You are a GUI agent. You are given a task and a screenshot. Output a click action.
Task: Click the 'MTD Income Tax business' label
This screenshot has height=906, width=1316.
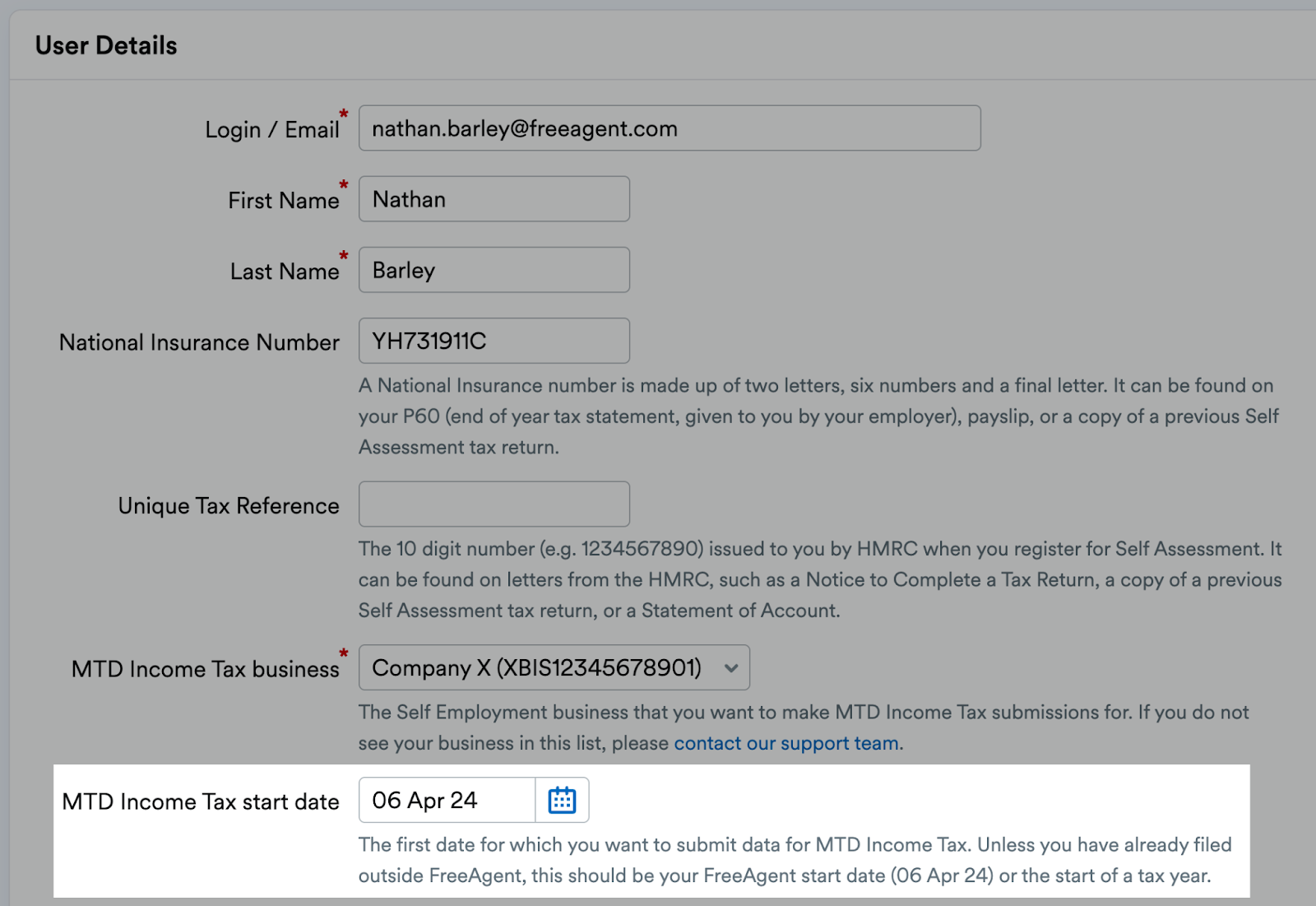(x=206, y=669)
